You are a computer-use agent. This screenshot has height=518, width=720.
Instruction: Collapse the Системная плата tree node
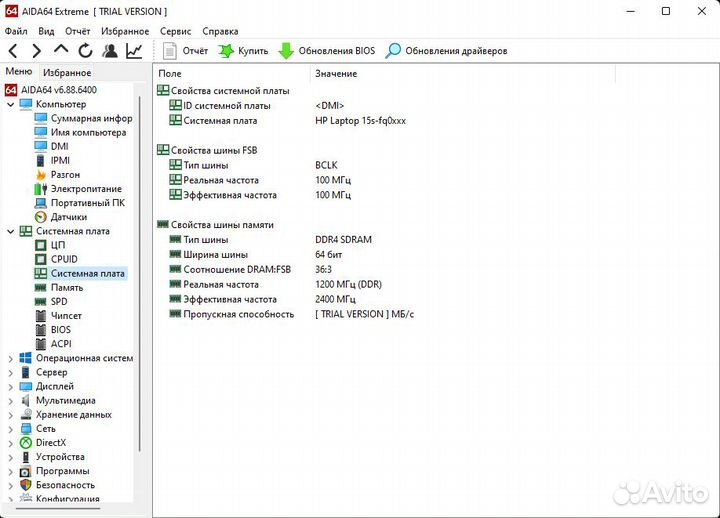(x=12, y=231)
